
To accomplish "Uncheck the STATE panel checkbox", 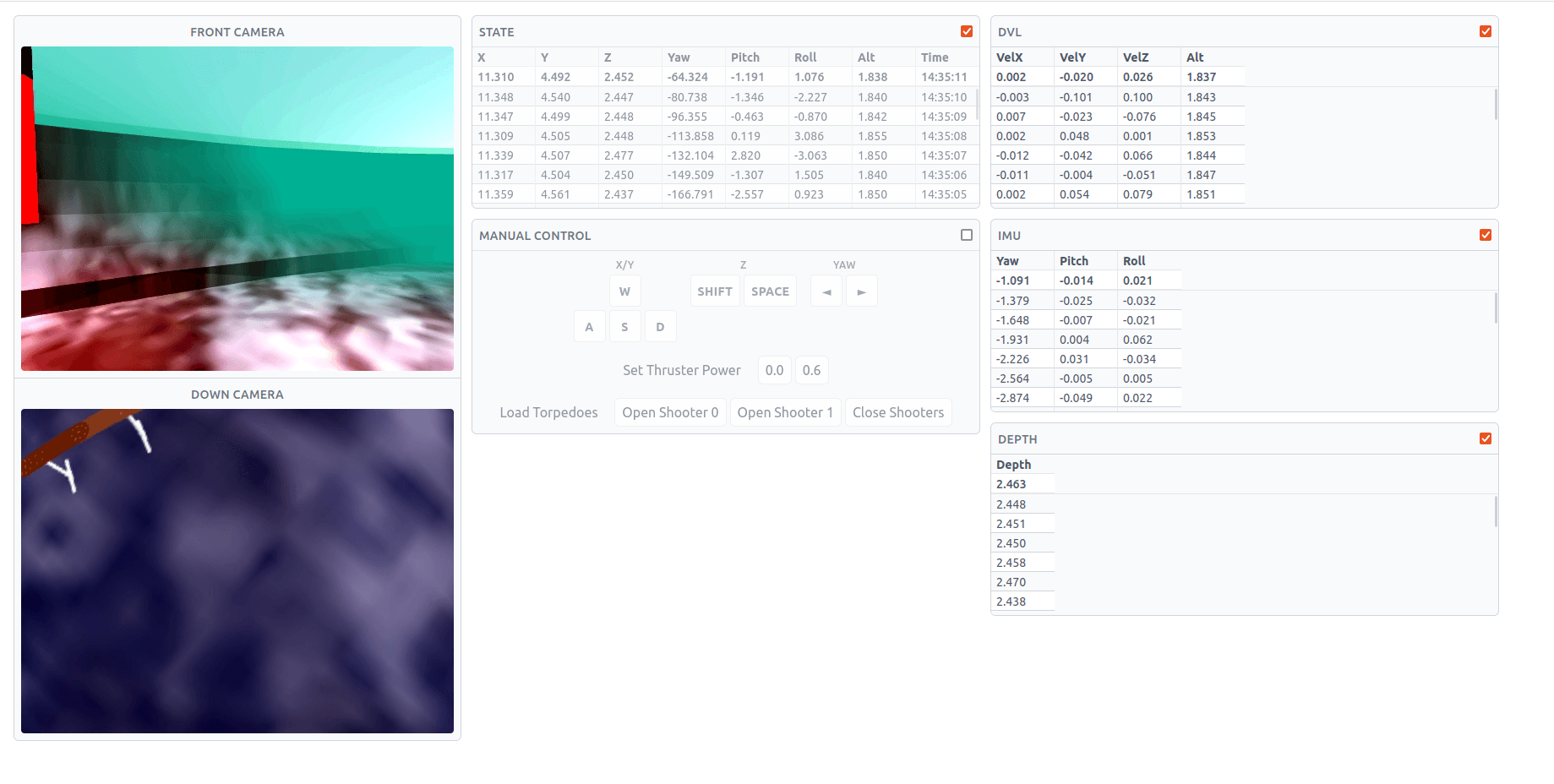I will tap(966, 30).
